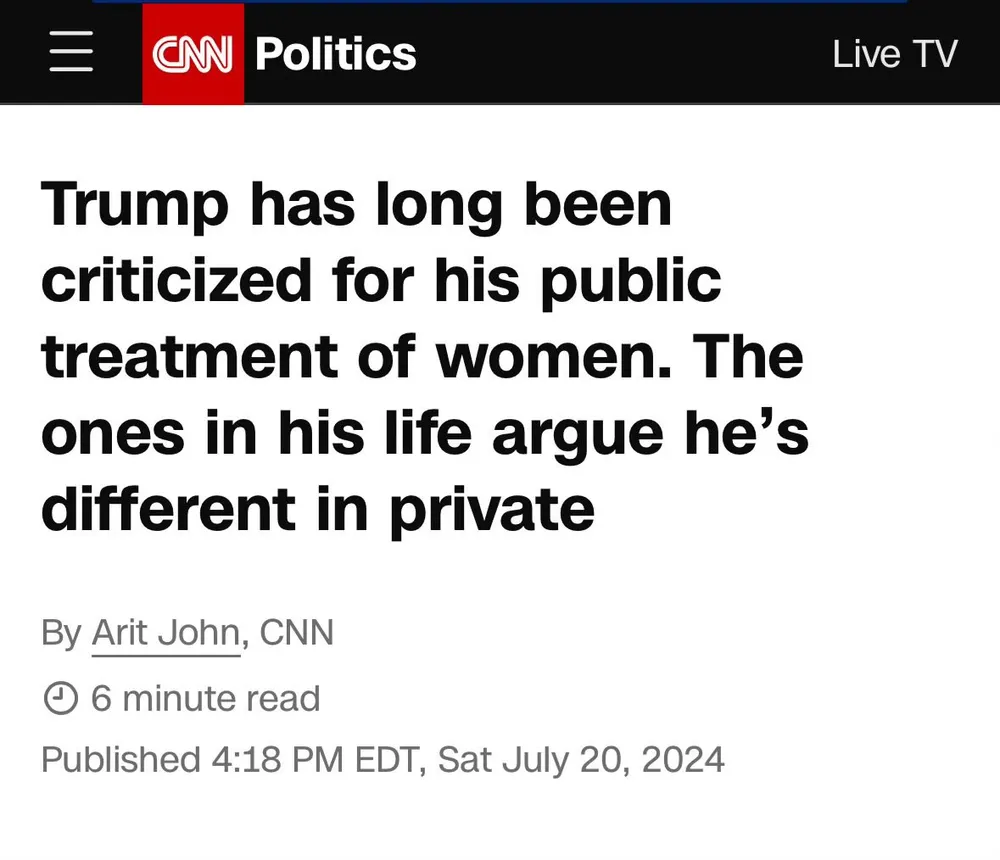
Task: Click the word "By" in the byline
Action: click(60, 634)
